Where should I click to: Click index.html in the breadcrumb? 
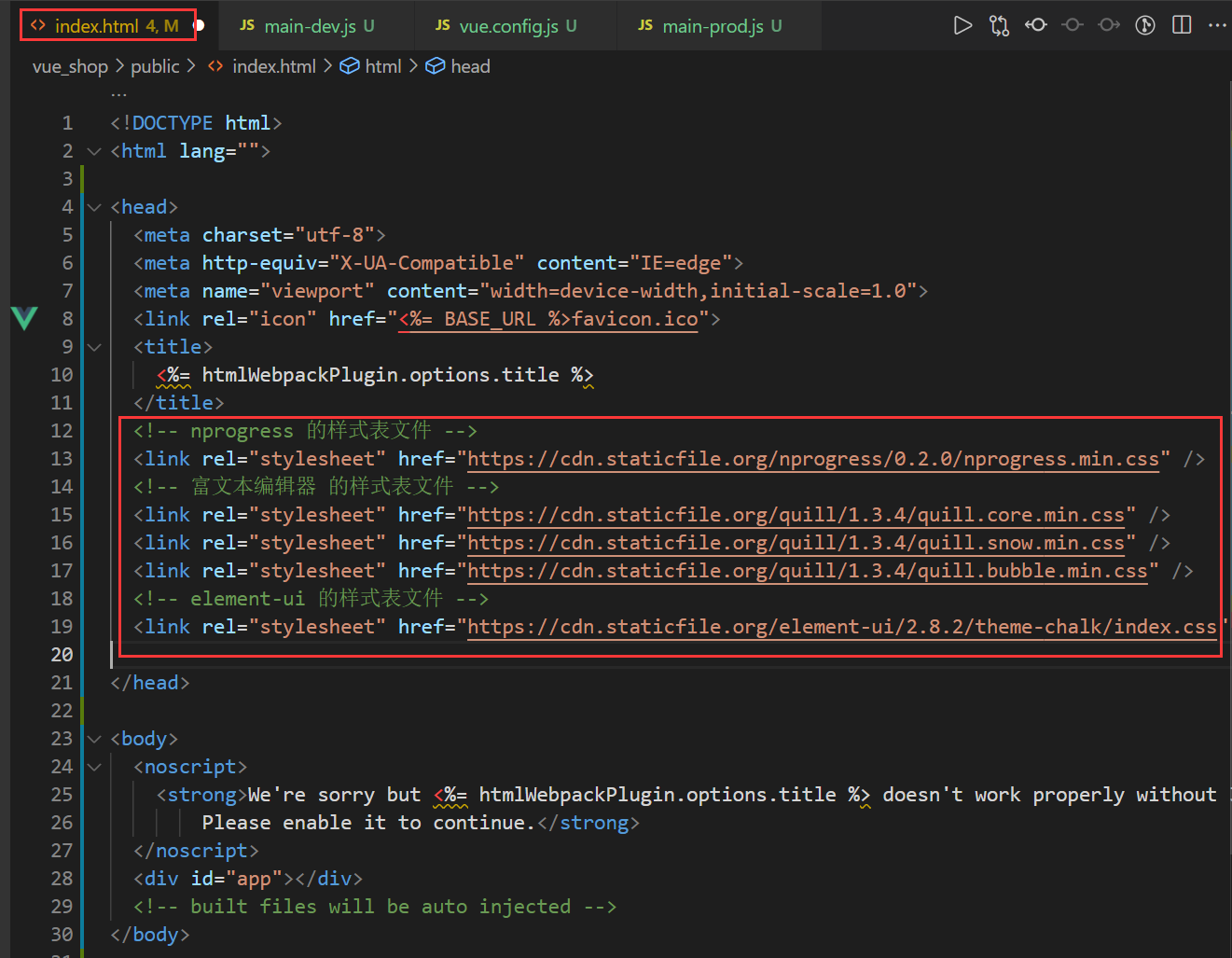(262, 66)
